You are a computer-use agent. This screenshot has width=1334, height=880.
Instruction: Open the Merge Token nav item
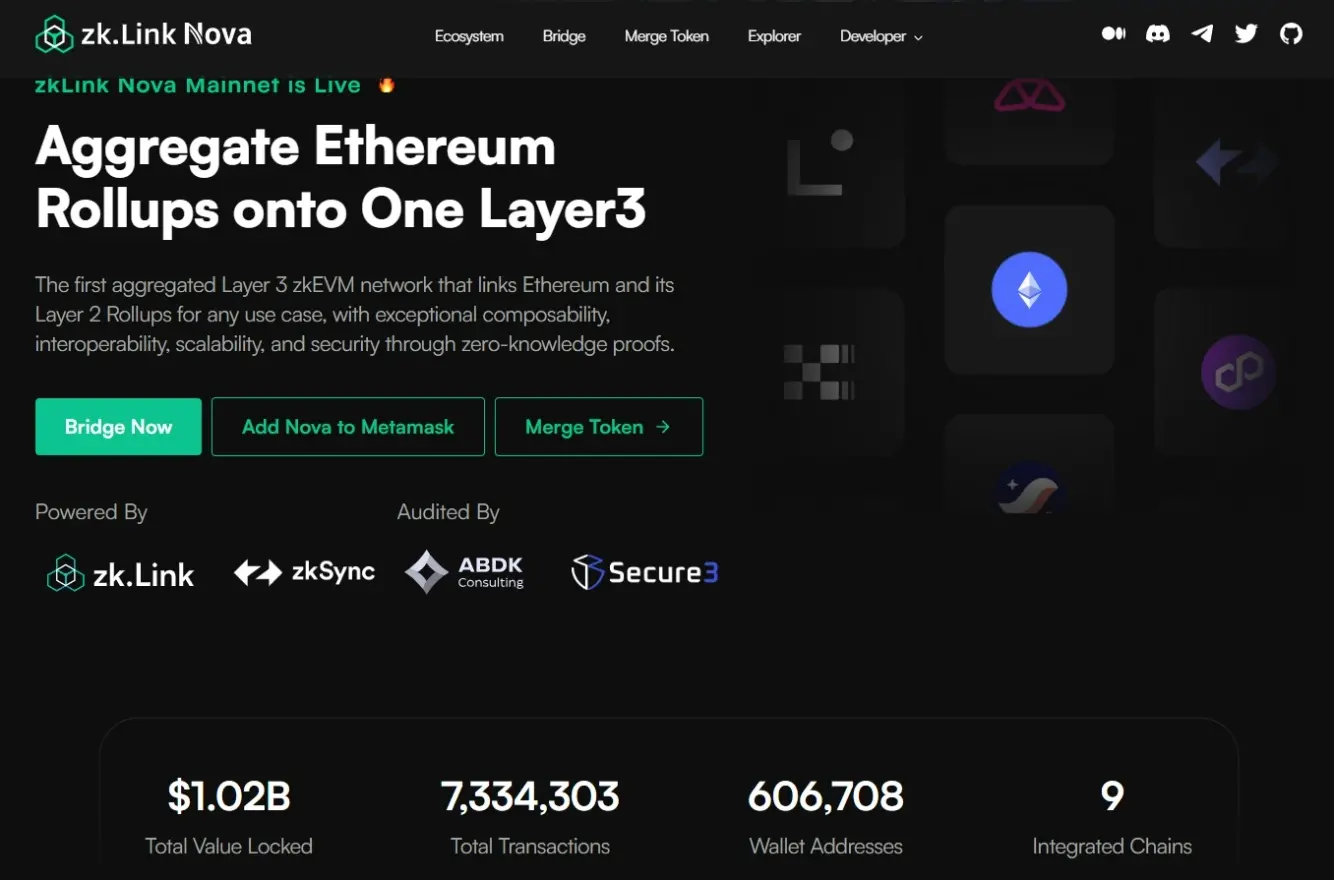point(666,36)
